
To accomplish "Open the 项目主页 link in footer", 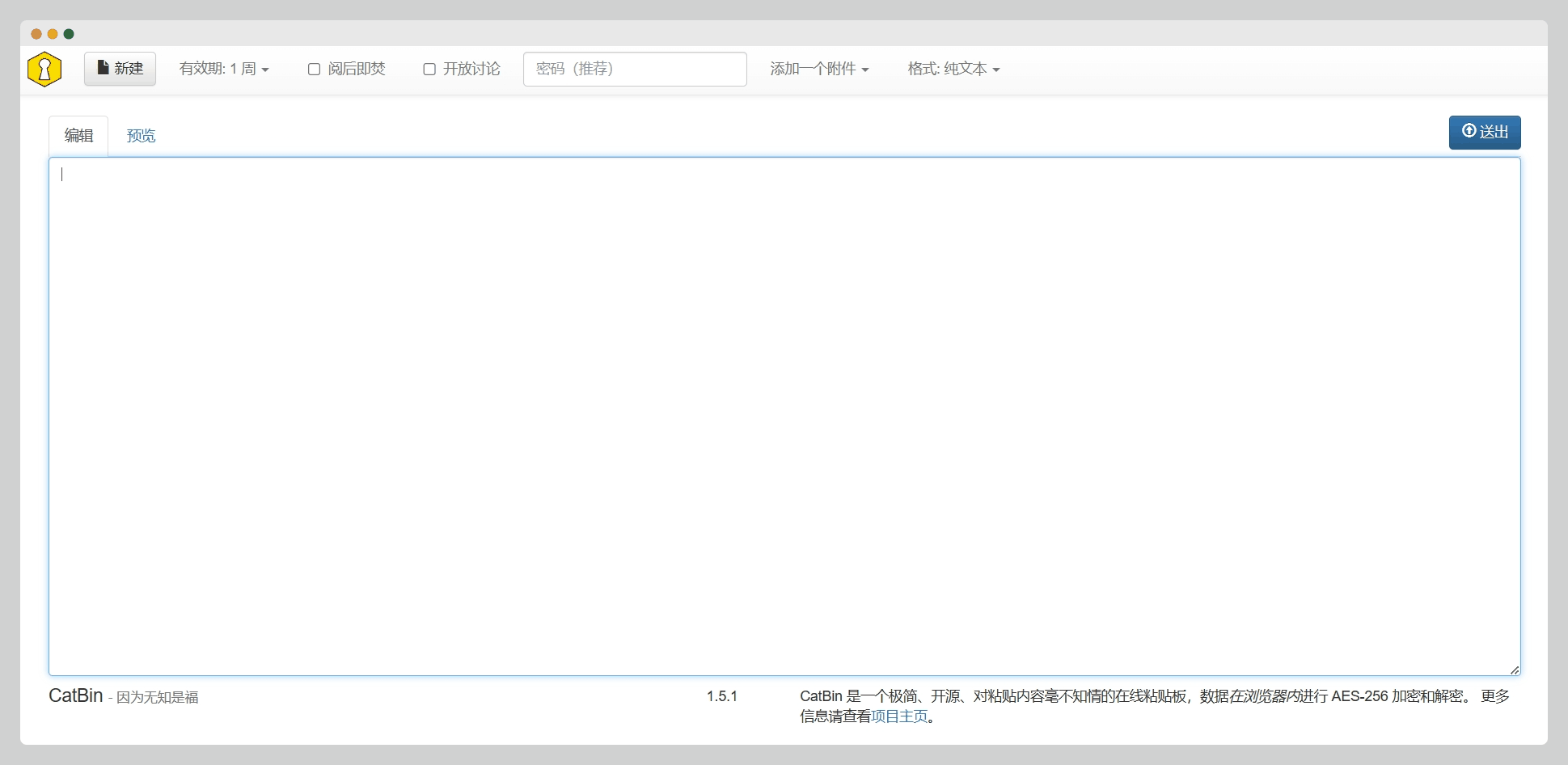I will click(x=899, y=716).
